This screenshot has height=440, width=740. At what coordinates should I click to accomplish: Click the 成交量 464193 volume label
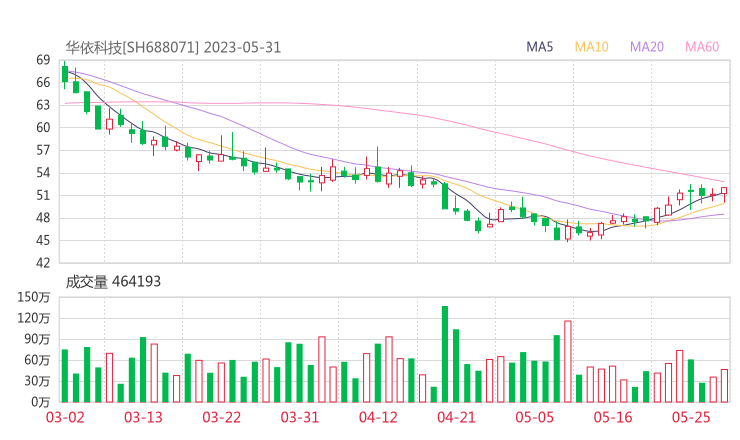(113, 282)
